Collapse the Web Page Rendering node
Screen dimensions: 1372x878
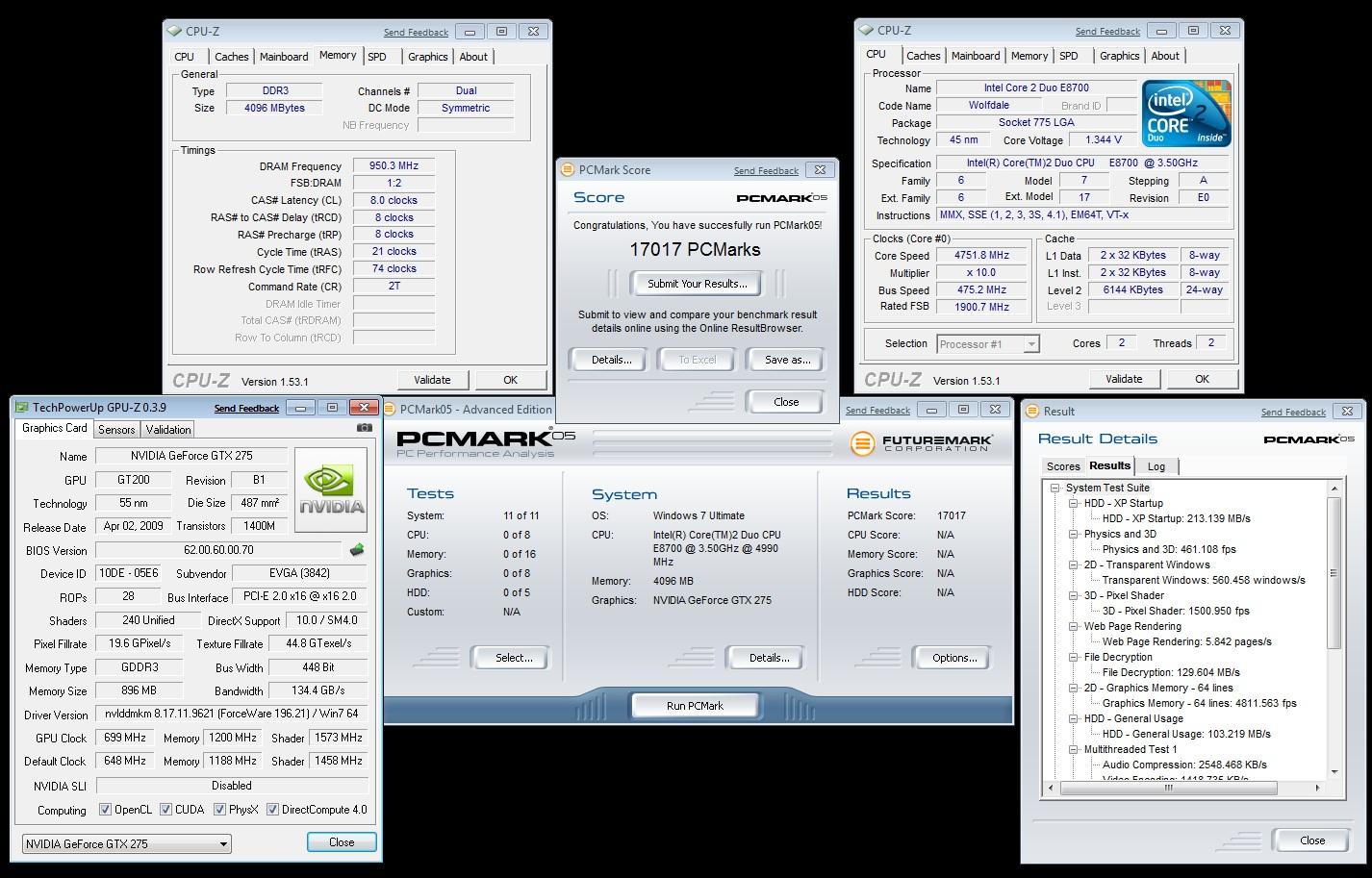click(x=1073, y=627)
